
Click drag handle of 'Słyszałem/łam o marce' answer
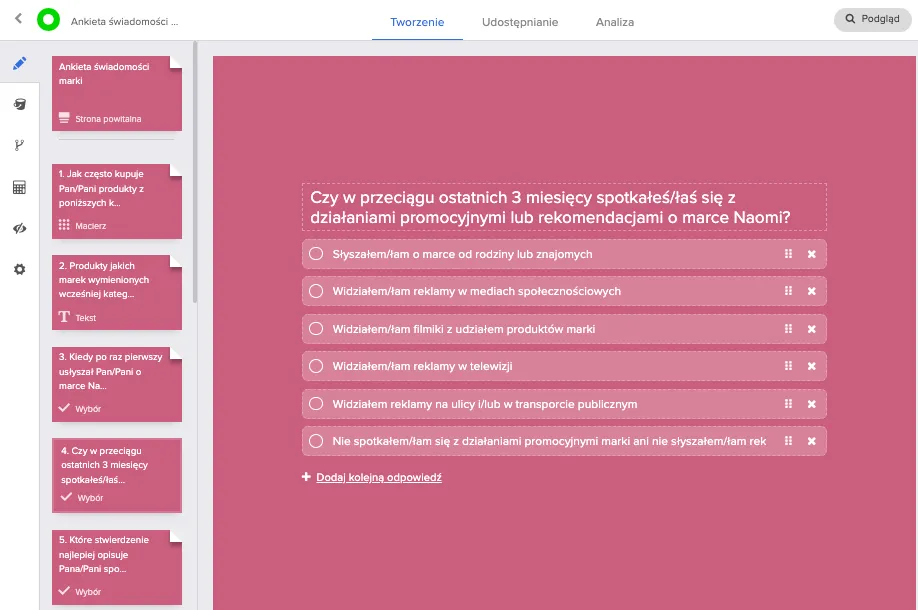(788, 253)
